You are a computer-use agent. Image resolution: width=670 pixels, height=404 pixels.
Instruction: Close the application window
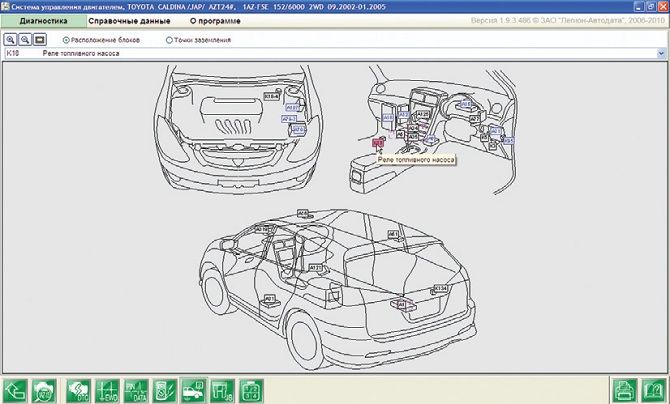point(663,6)
